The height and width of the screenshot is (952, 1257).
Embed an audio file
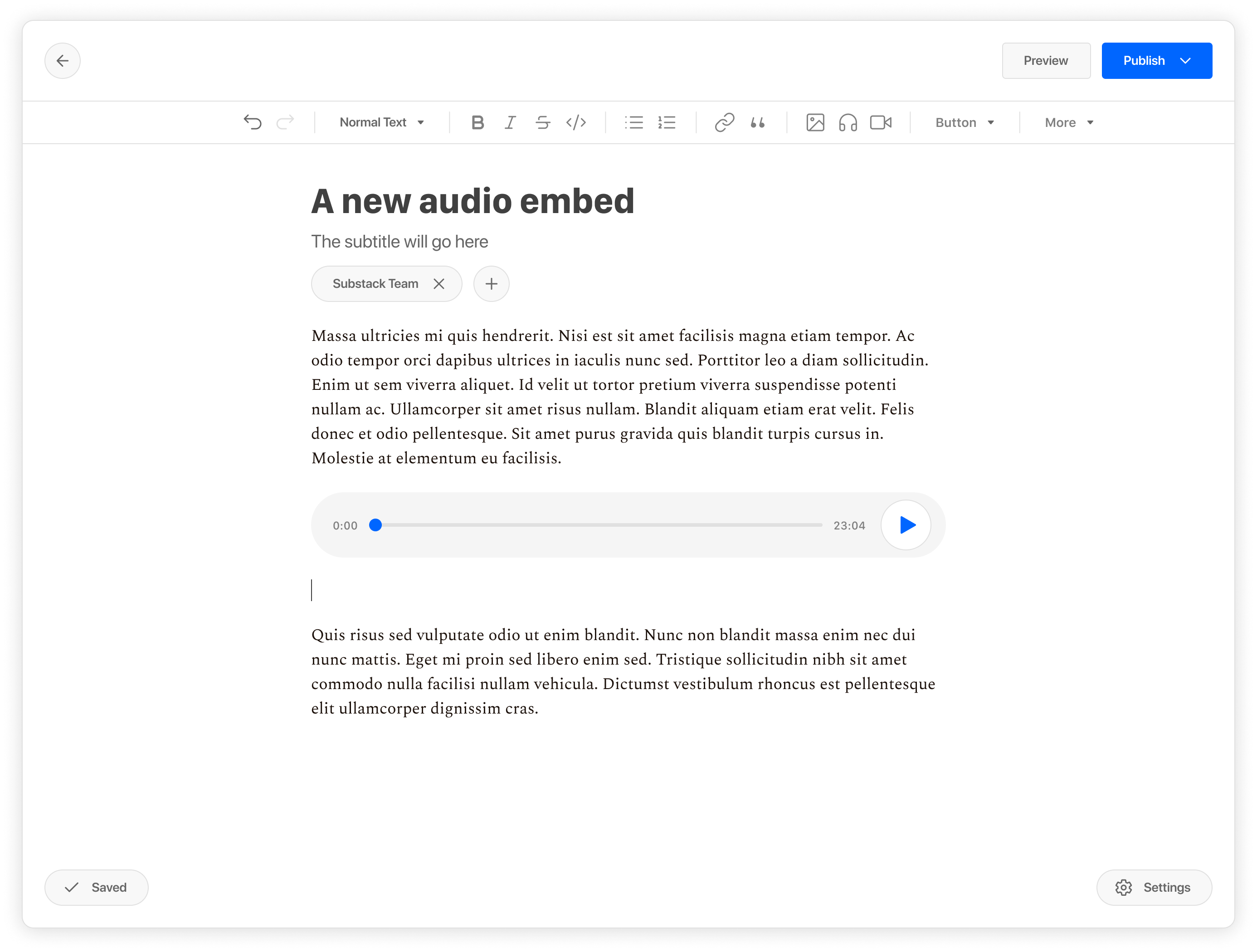tap(847, 121)
